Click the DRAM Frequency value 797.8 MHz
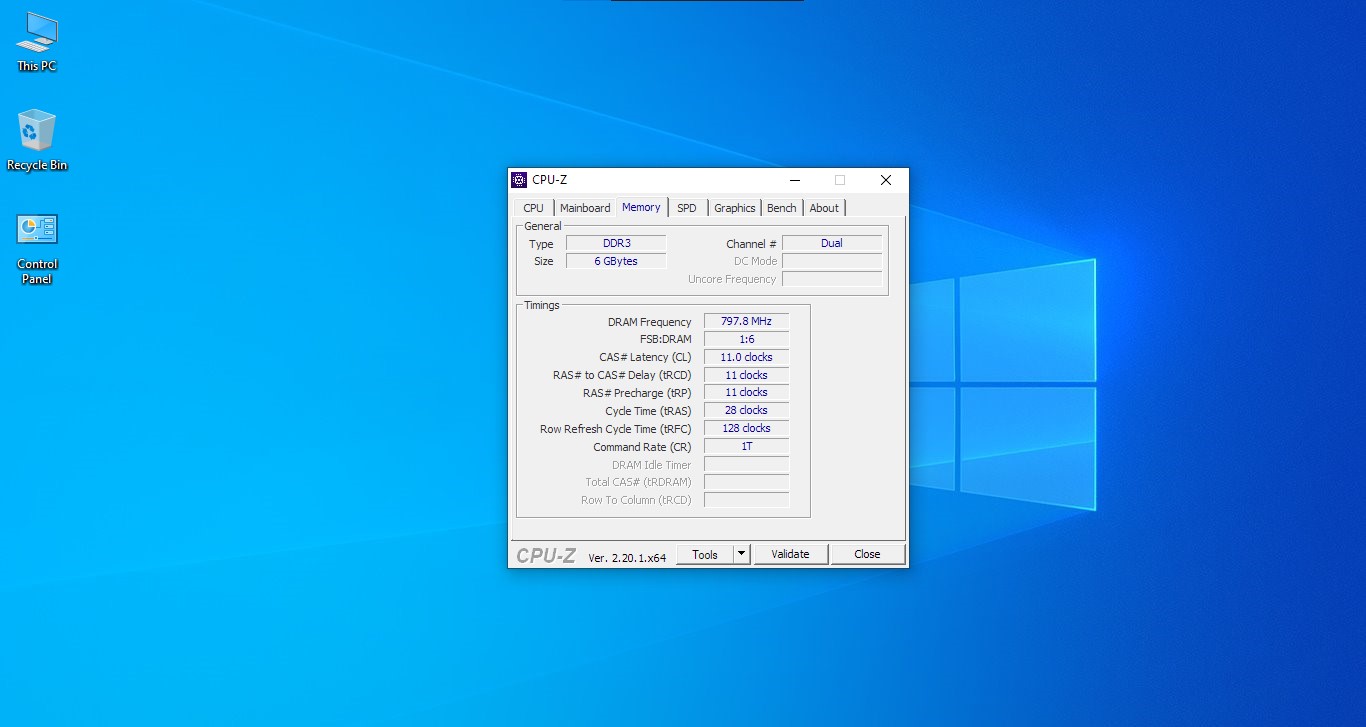This screenshot has height=727, width=1366. (747, 321)
